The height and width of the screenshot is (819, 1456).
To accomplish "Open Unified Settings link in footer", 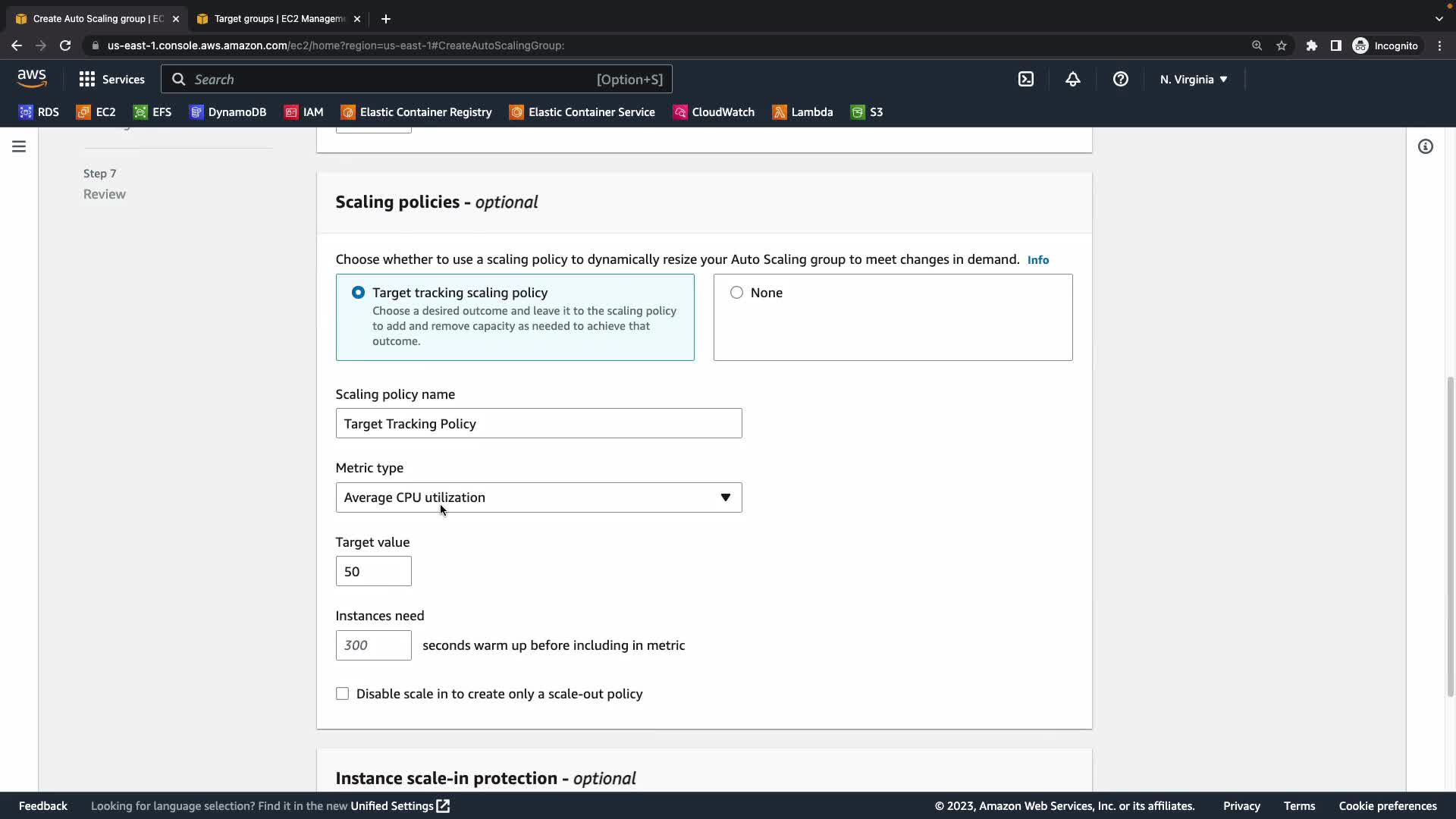I will [x=400, y=806].
